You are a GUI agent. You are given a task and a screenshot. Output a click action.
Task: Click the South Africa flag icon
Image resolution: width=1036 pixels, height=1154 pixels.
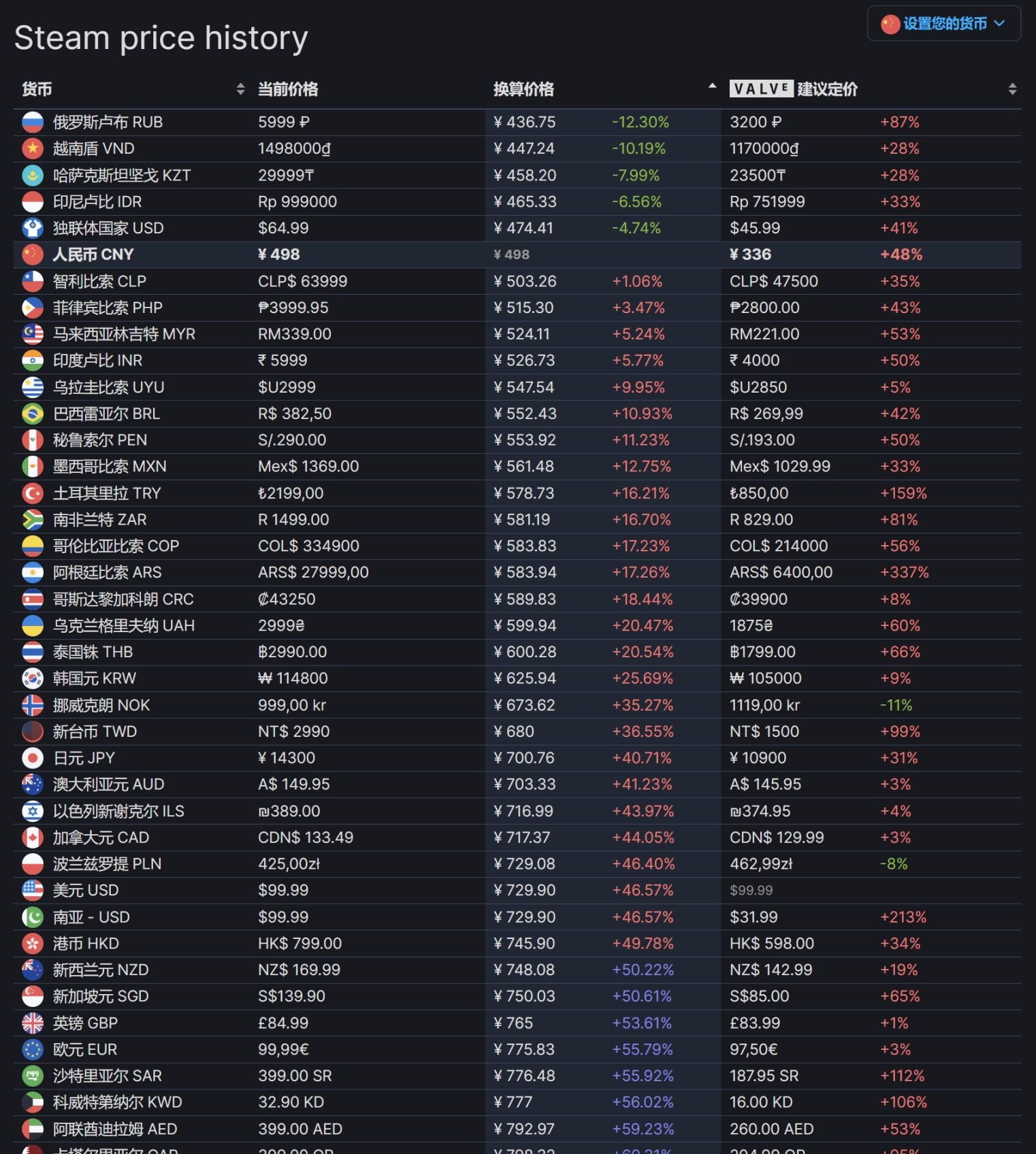[33, 520]
